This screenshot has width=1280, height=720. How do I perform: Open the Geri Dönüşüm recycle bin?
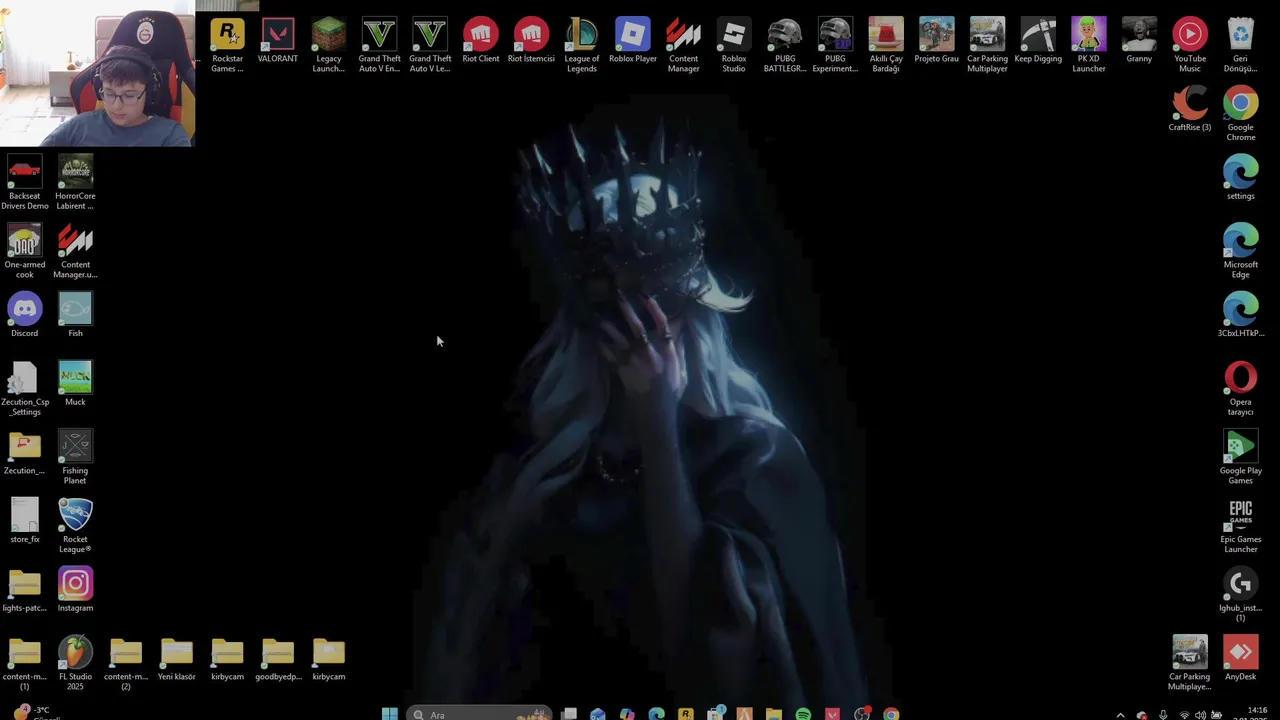point(1241,45)
